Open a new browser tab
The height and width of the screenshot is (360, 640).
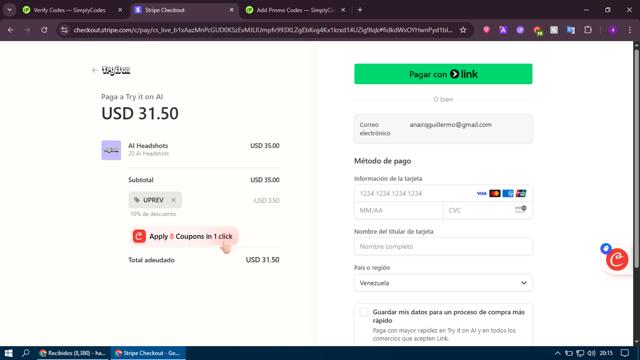coord(360,10)
